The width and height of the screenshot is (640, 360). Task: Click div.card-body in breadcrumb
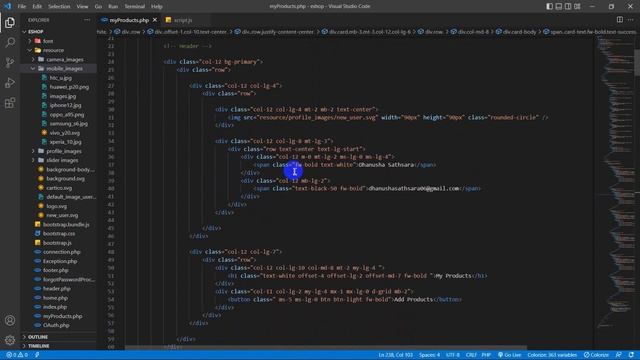pos(519,32)
